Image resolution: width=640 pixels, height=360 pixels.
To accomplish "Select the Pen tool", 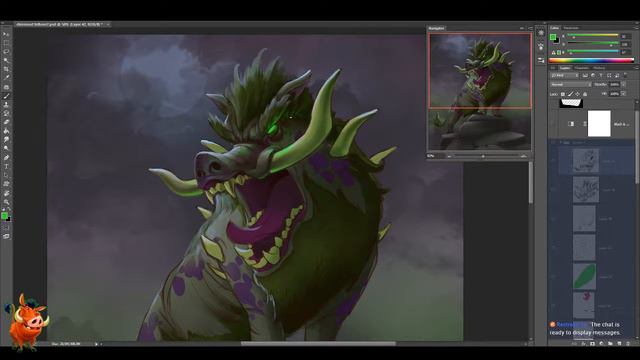I will pyautogui.click(x=6, y=158).
